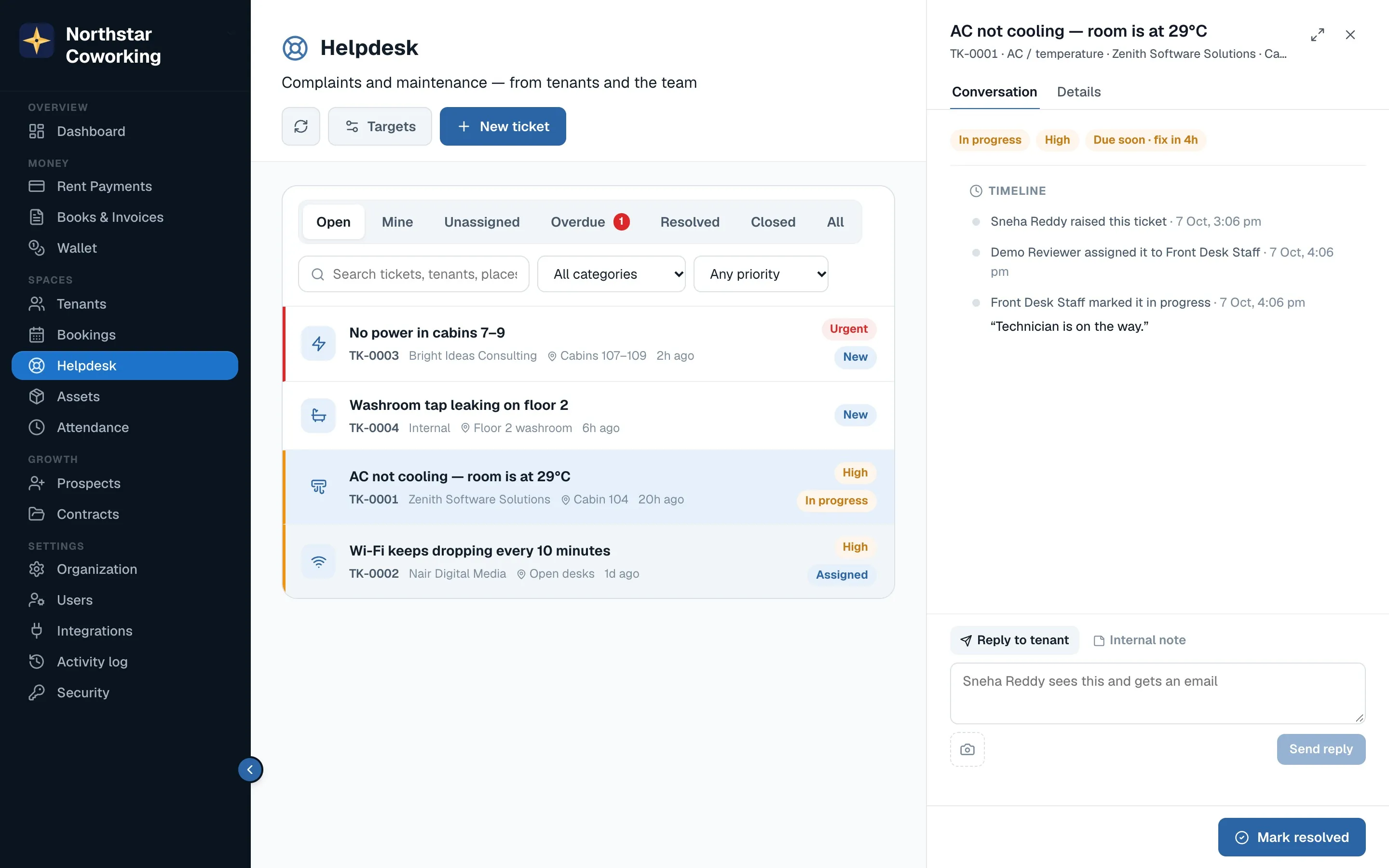Click the Send reply button

[1321, 749]
